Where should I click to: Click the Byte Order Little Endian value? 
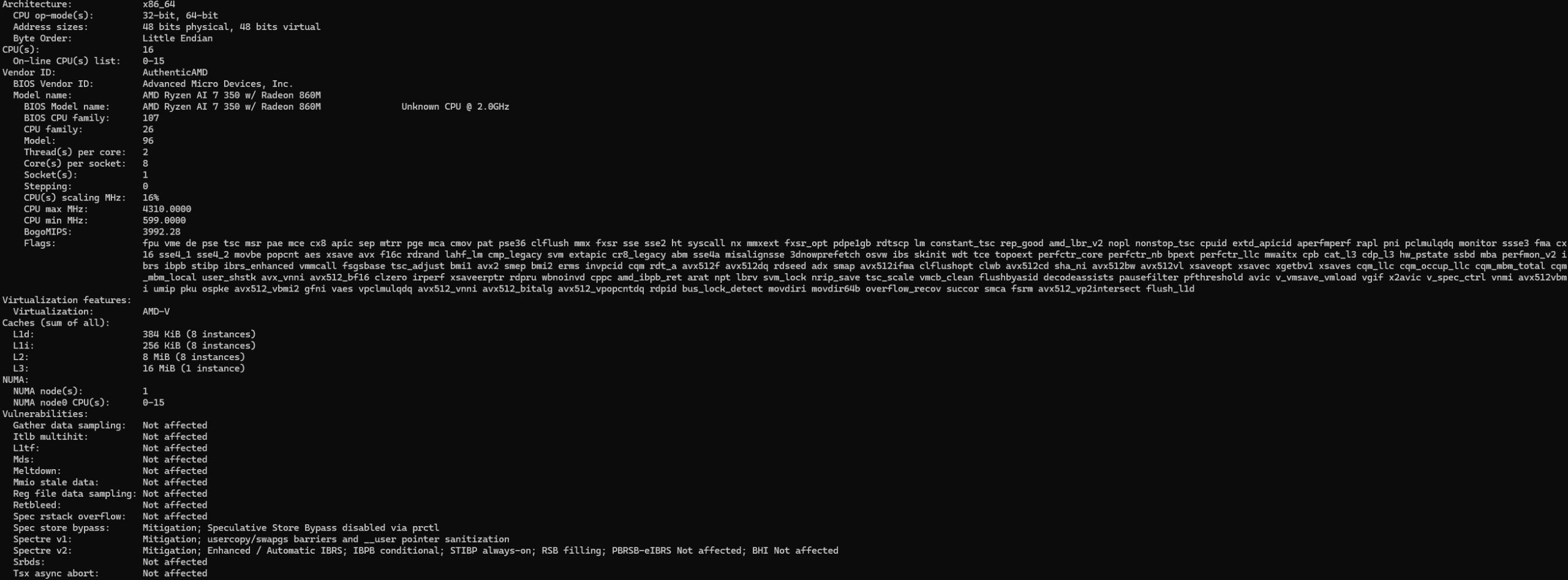pyautogui.click(x=178, y=38)
